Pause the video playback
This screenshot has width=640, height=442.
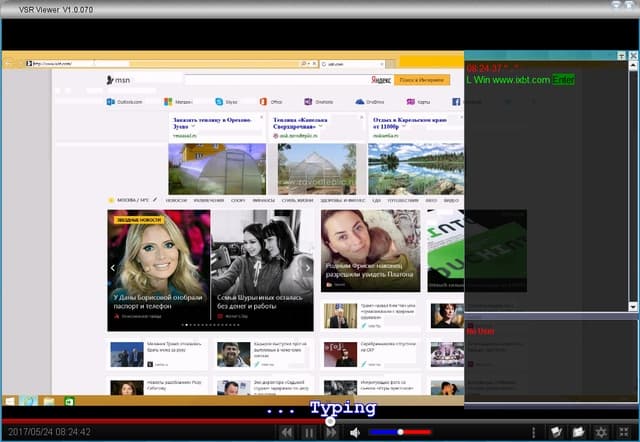308,432
